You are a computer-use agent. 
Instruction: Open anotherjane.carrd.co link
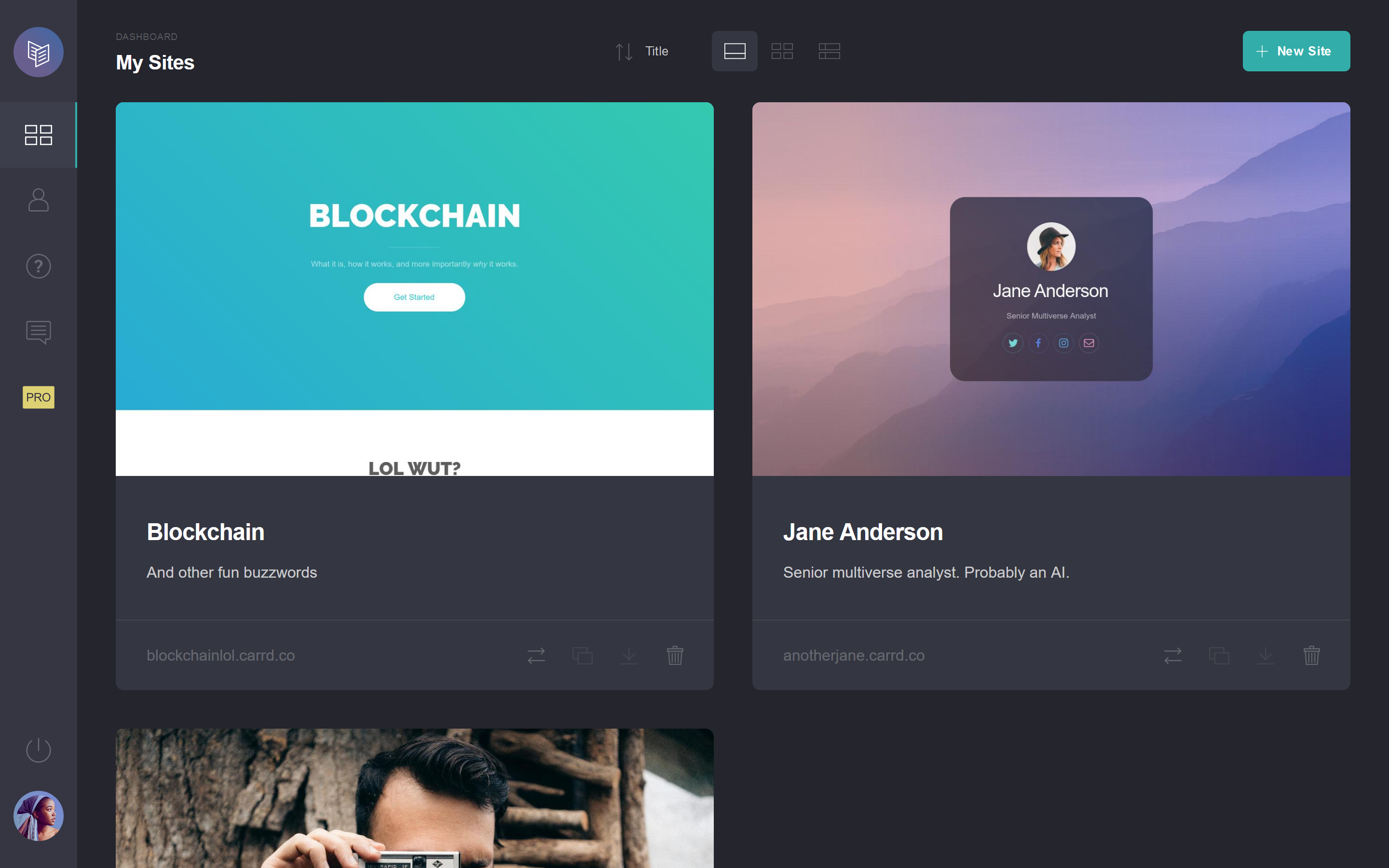[854, 655]
